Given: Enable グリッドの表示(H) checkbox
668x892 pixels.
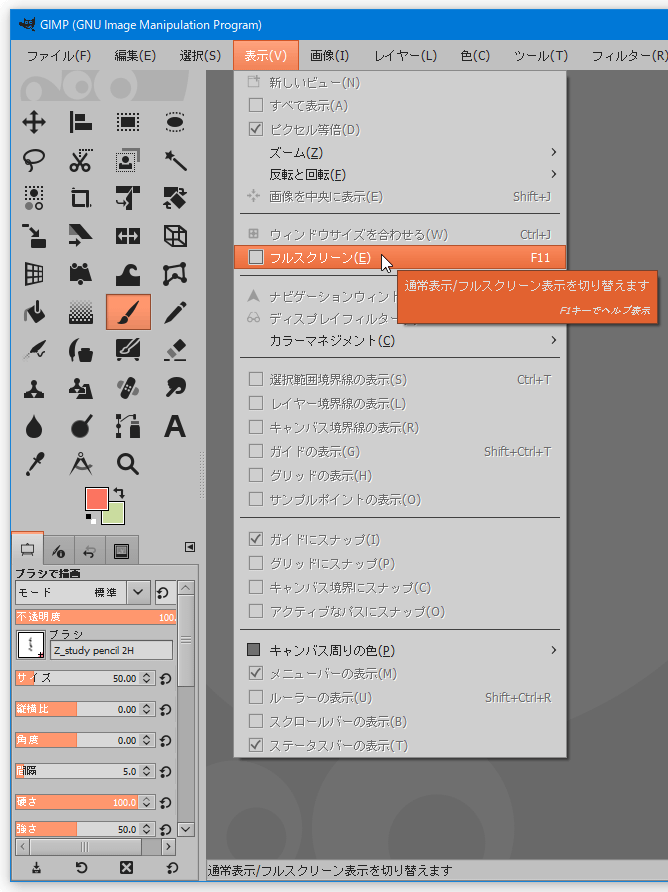Looking at the screenshot, I should (256, 475).
